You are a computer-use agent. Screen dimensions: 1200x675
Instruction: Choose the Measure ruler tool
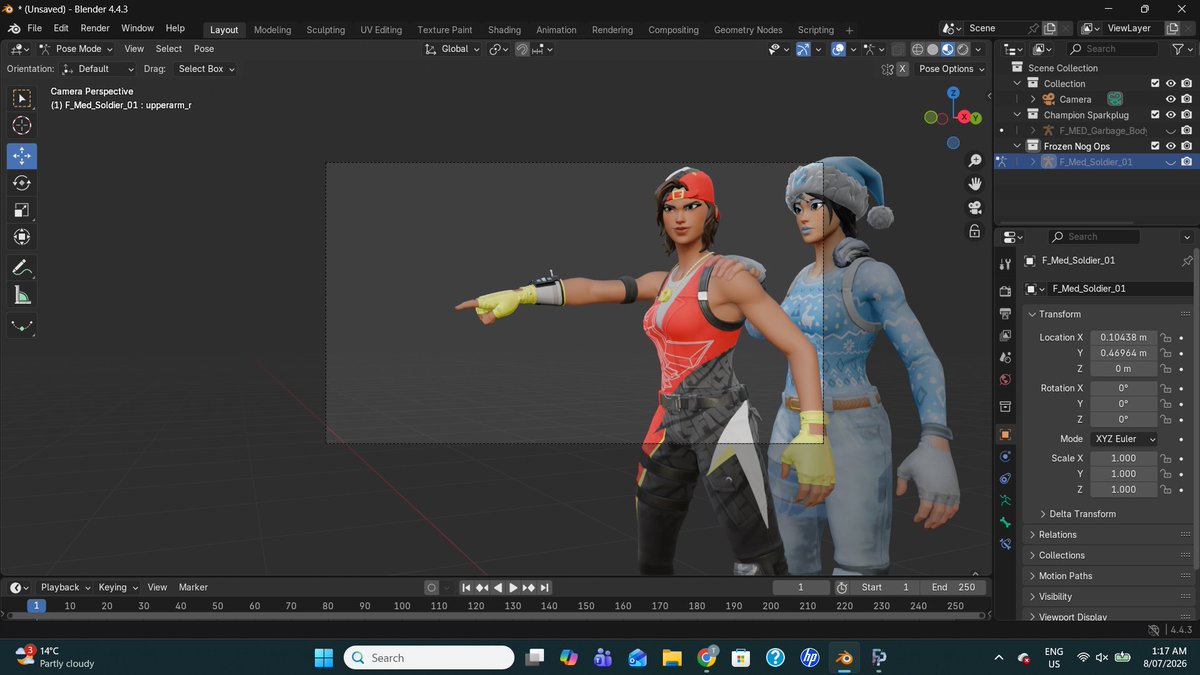tap(22, 295)
